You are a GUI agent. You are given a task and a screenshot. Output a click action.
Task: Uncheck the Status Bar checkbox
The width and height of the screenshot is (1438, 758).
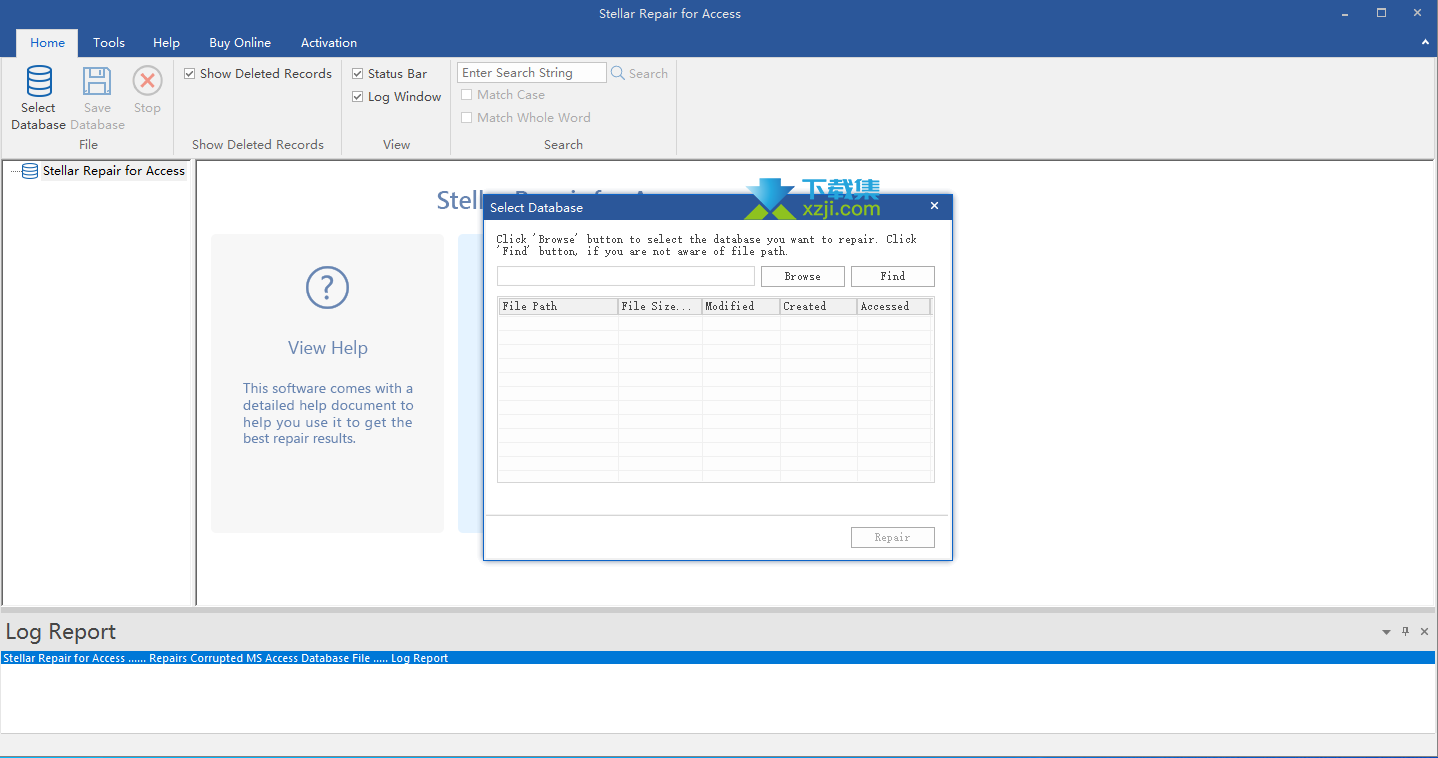[x=358, y=74]
